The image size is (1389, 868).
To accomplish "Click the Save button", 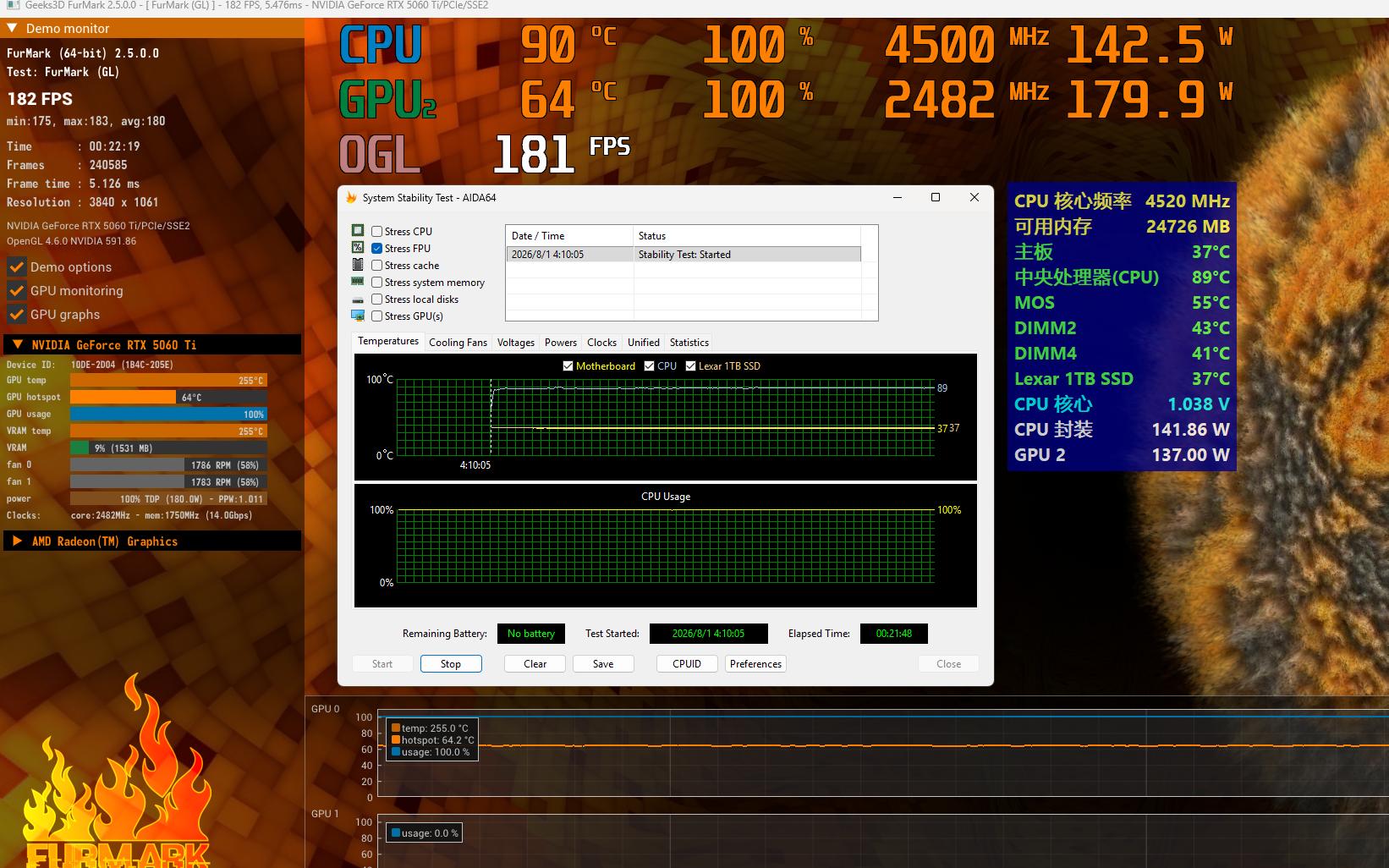I will pos(603,663).
